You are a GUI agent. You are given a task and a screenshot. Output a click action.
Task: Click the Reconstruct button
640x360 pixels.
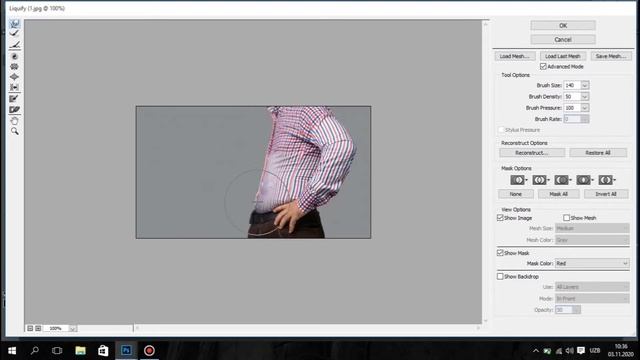(x=532, y=153)
